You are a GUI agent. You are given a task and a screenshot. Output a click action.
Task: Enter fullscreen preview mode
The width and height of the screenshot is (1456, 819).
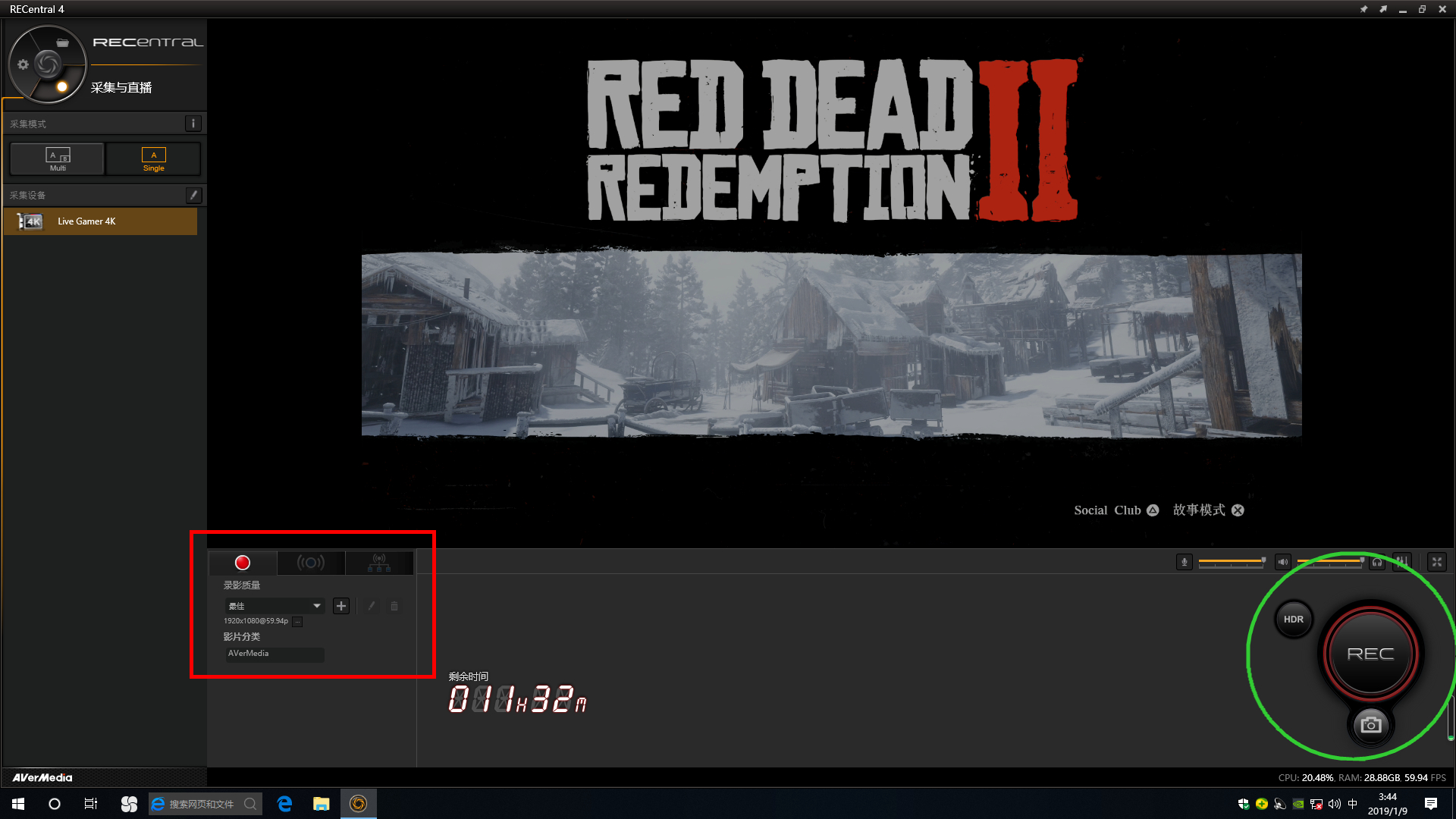click(x=1436, y=562)
